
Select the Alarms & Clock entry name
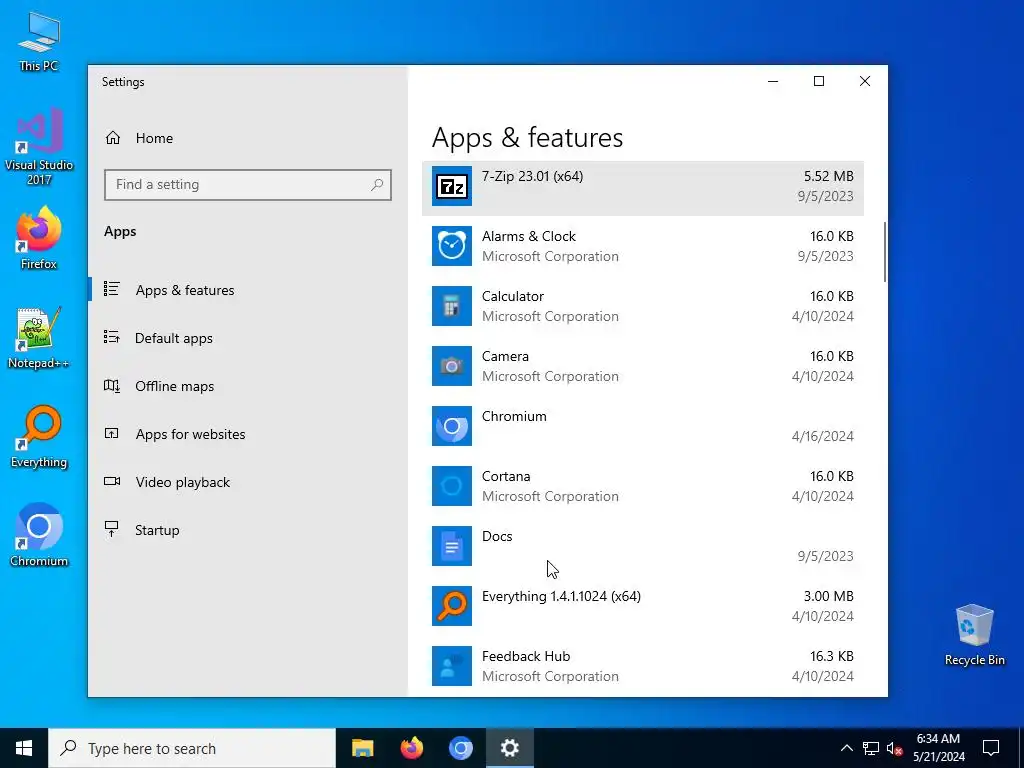pyautogui.click(x=528, y=236)
